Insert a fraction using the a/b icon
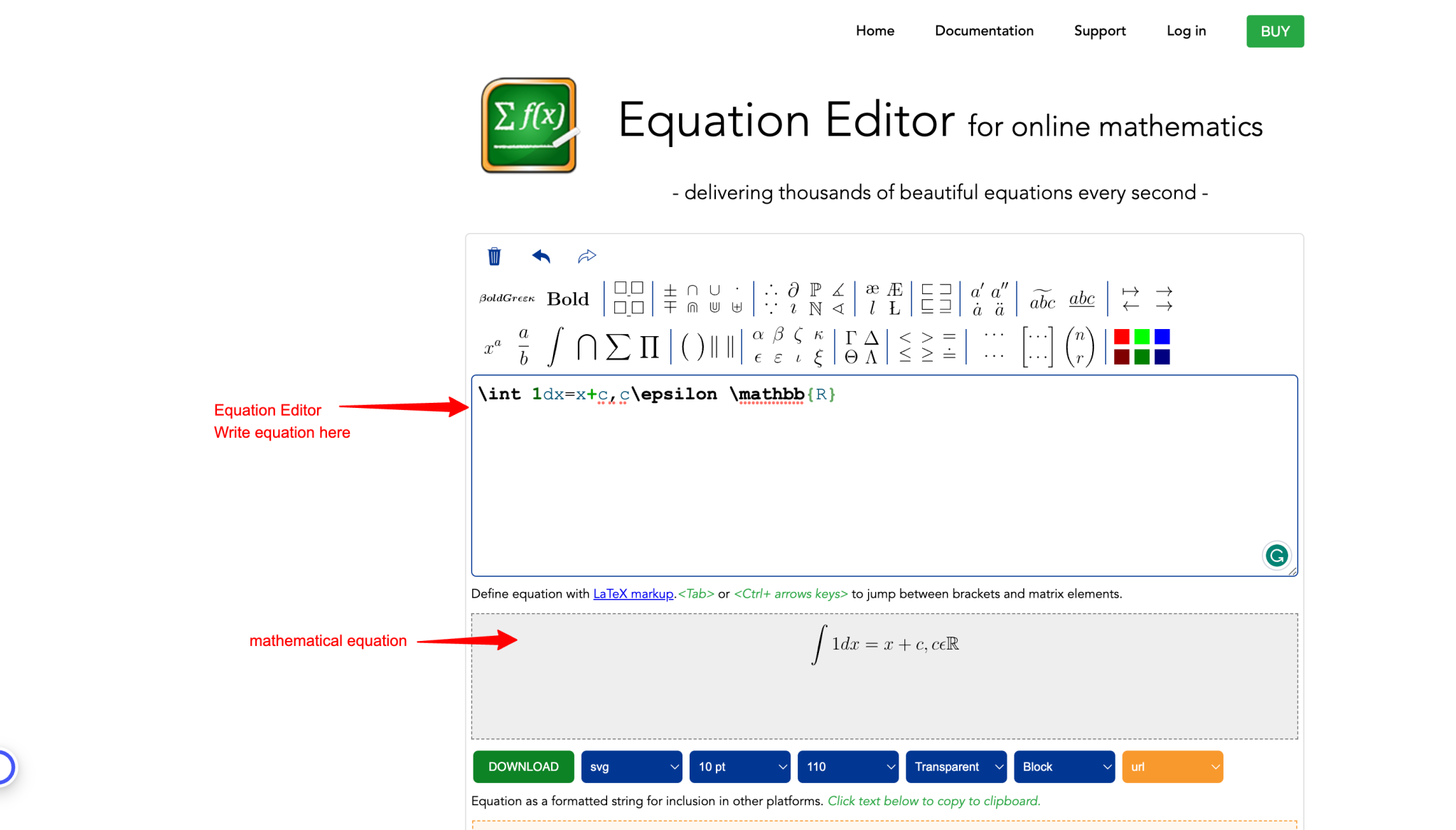This screenshot has height=830, width=1456. [x=524, y=345]
